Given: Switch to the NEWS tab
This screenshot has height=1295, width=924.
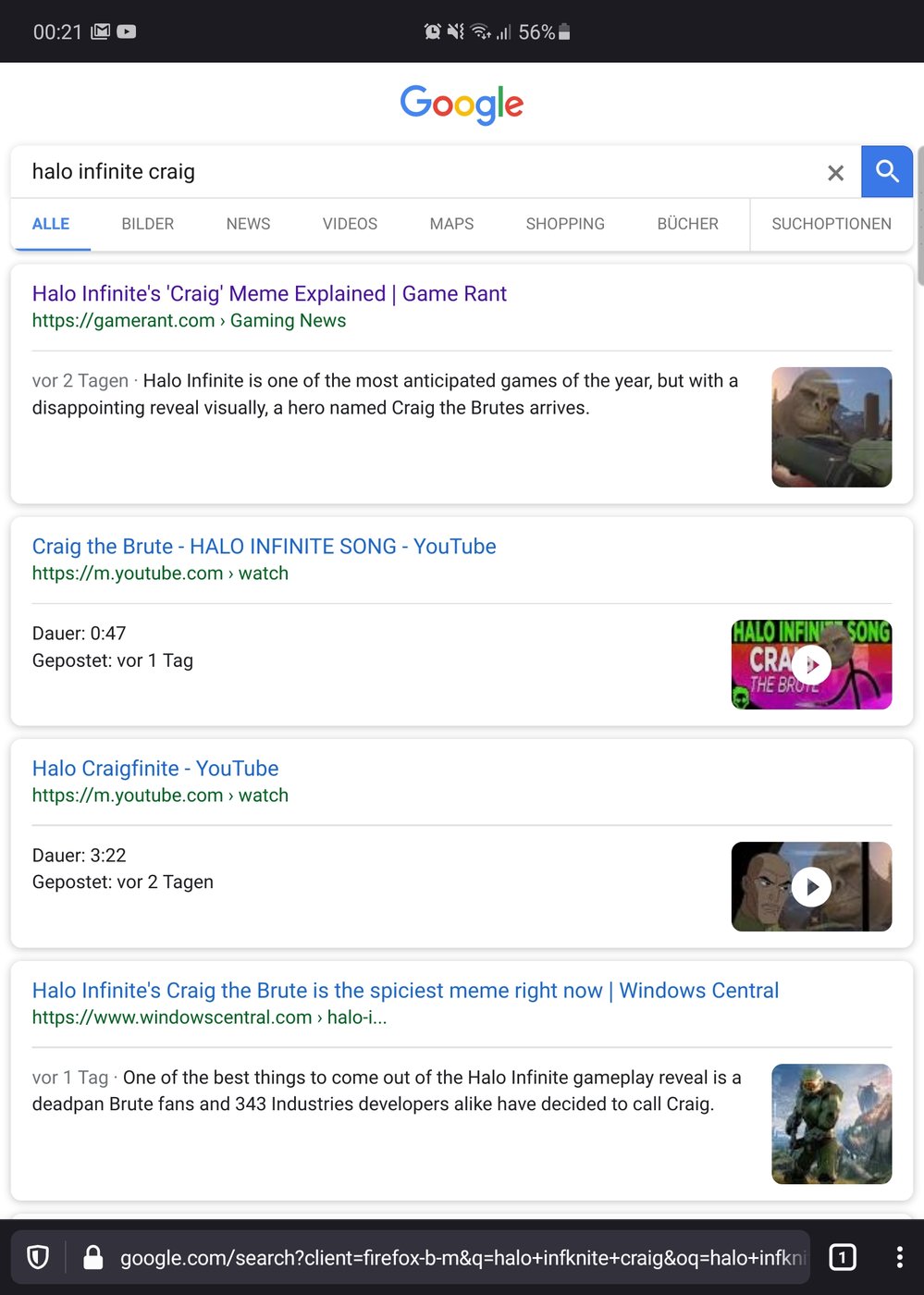Looking at the screenshot, I should click(248, 224).
